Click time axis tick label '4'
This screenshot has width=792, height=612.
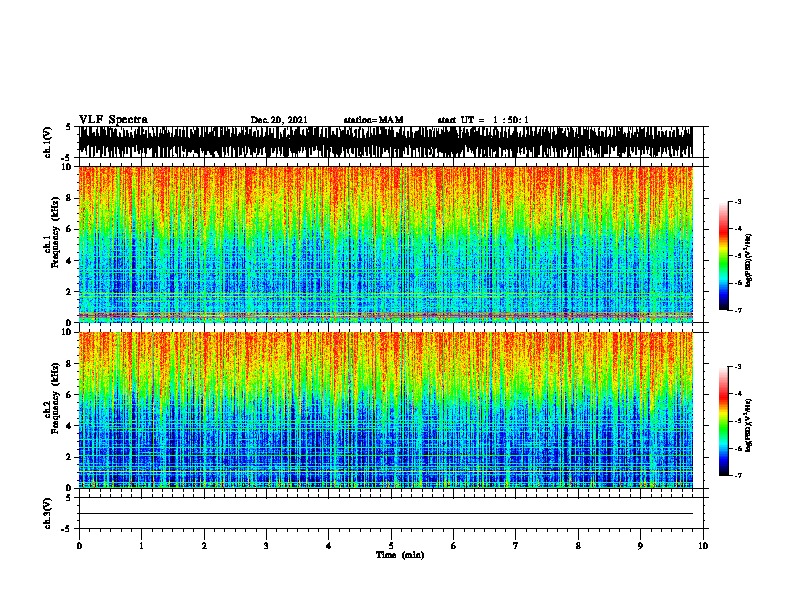coord(329,546)
